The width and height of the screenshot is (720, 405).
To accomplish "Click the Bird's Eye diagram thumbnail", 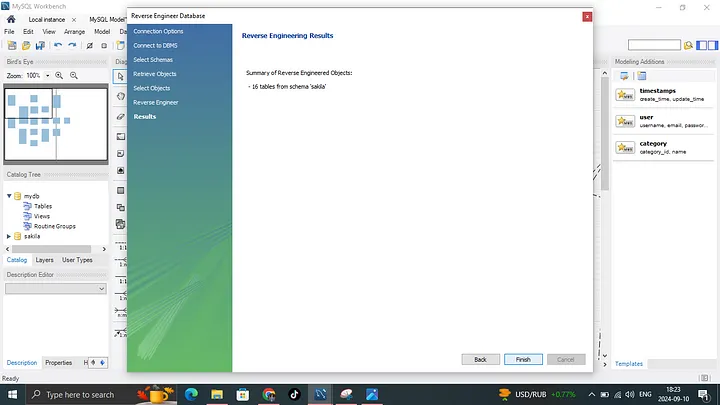I will 56,124.
